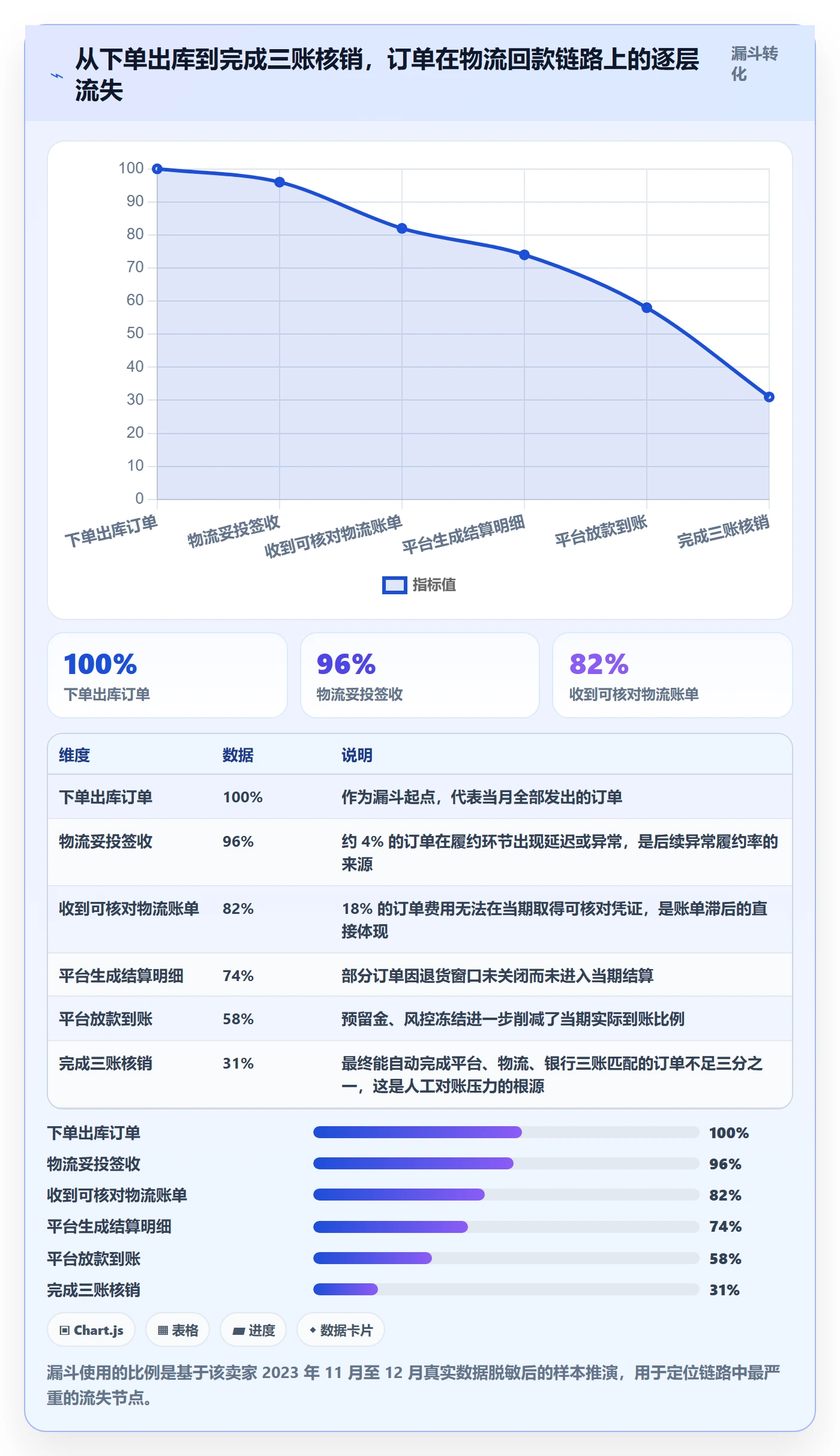Screen dimensions: 840x1456
Task: Click the lightning bolt icon beside the title
Action: coord(57,76)
